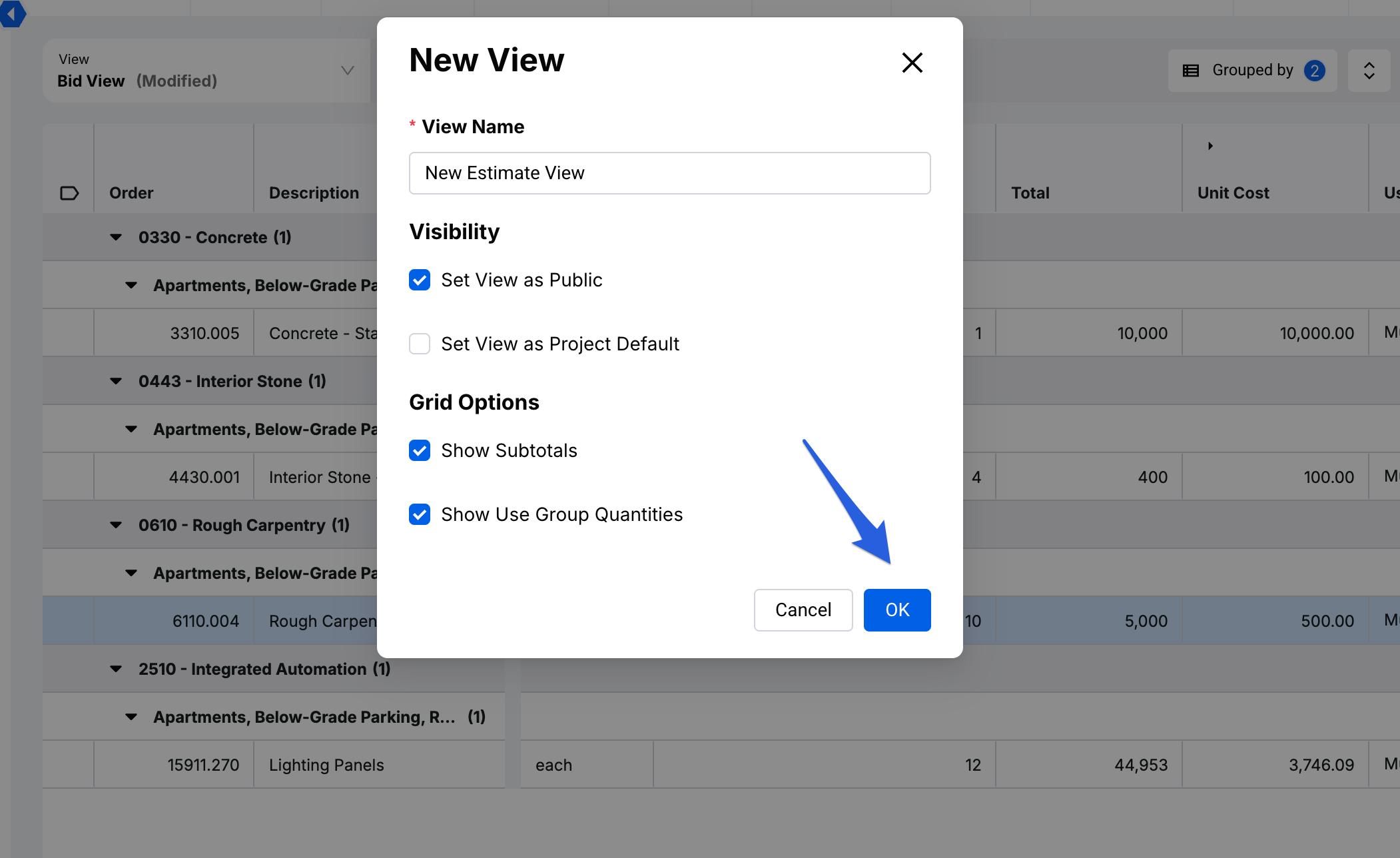Collapse the 0443 - Interior Stone group
The image size is (1400, 858).
click(116, 381)
